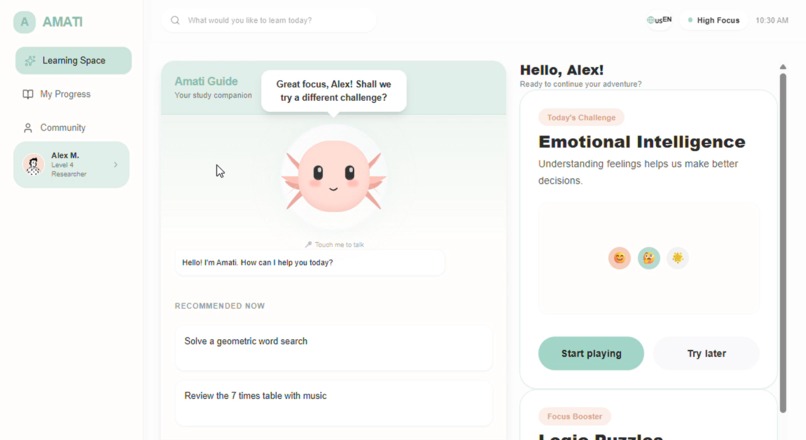Click the Today's Challenge tag
Screen dimensions: 806x440
click(x=581, y=118)
